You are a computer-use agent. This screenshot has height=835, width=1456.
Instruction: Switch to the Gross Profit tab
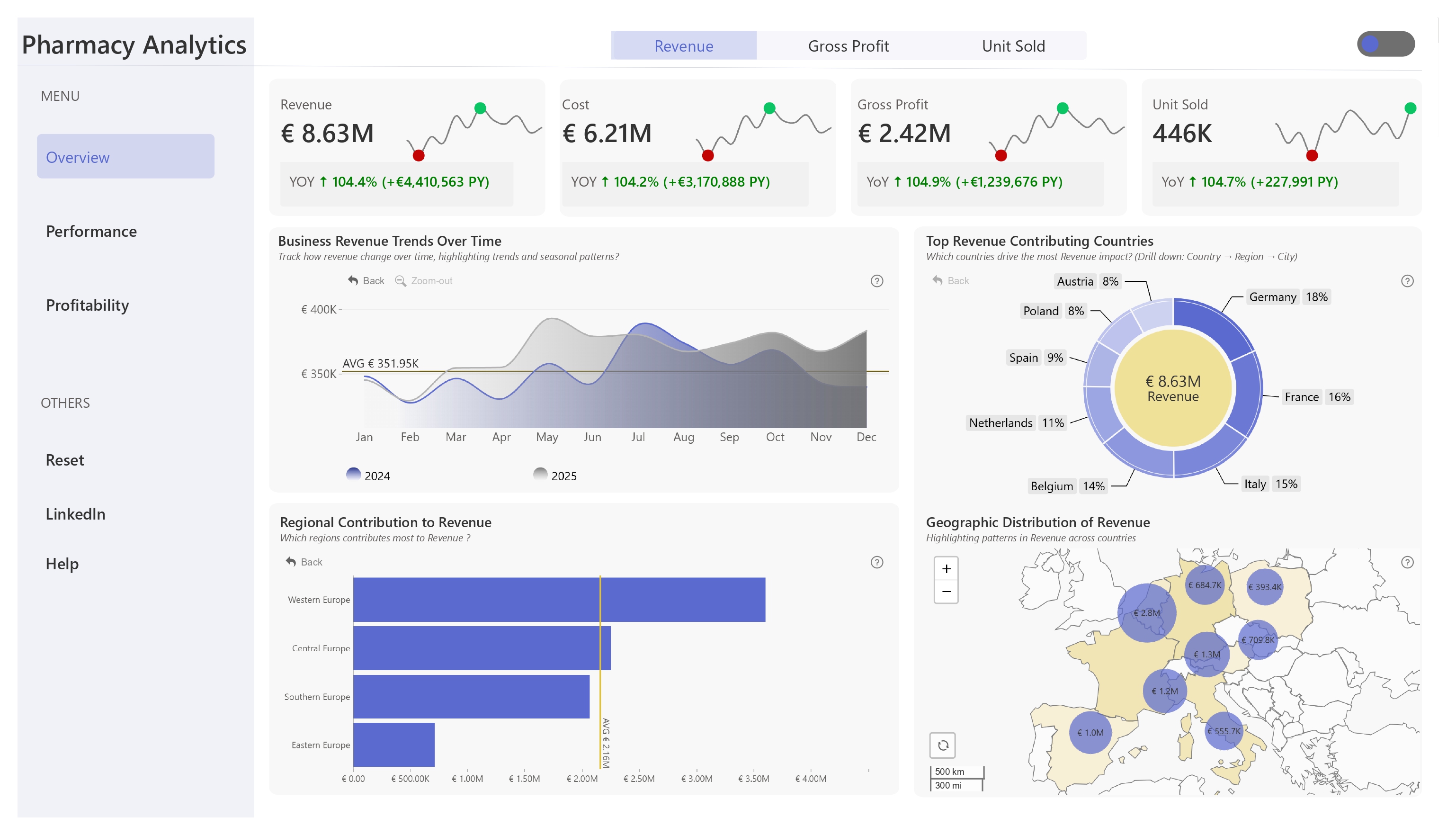(x=848, y=46)
